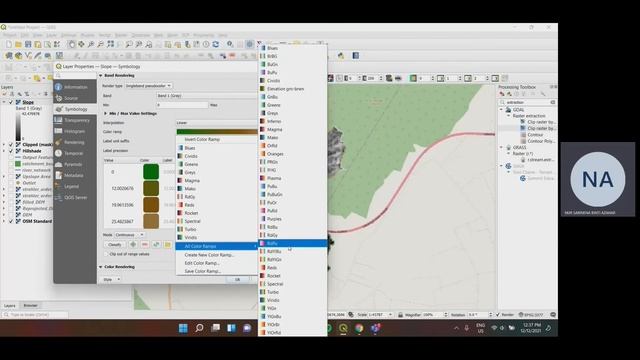The image size is (640, 360).
Task: Open the Histogram page in Layer Properties
Action: pyautogui.click(x=75, y=131)
